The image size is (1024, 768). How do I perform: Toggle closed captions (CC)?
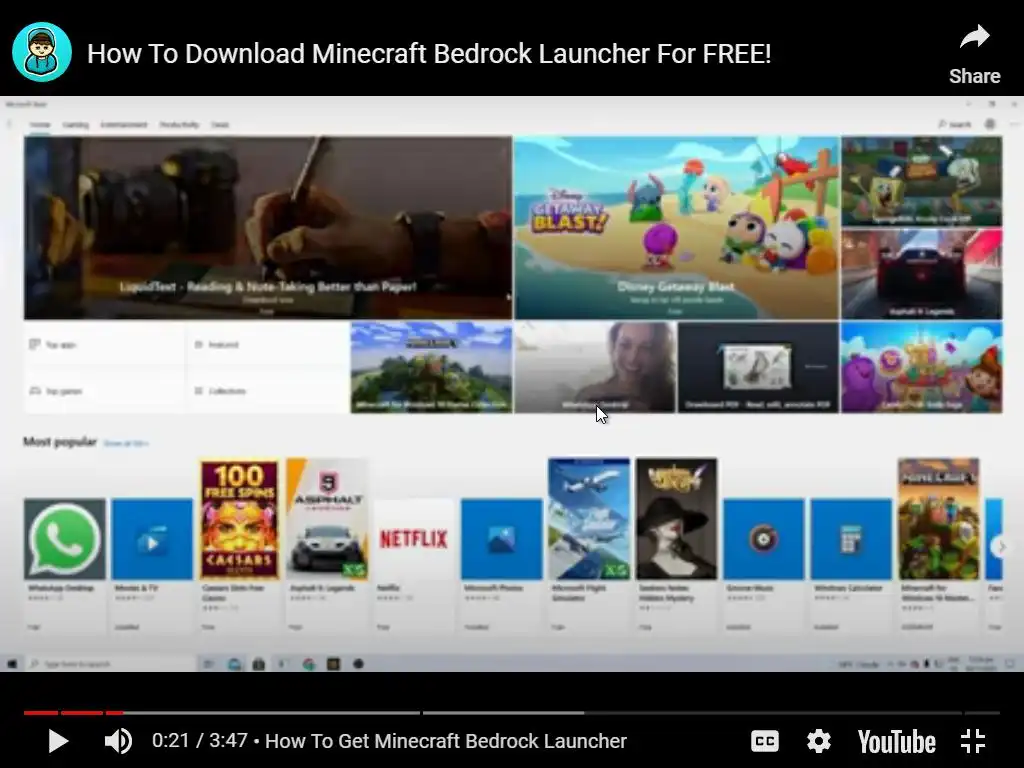click(765, 741)
